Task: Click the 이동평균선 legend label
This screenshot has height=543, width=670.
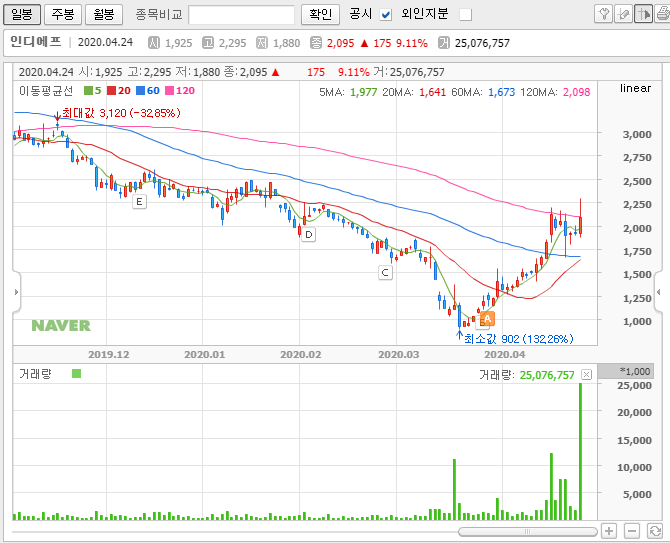Action: 47,91
